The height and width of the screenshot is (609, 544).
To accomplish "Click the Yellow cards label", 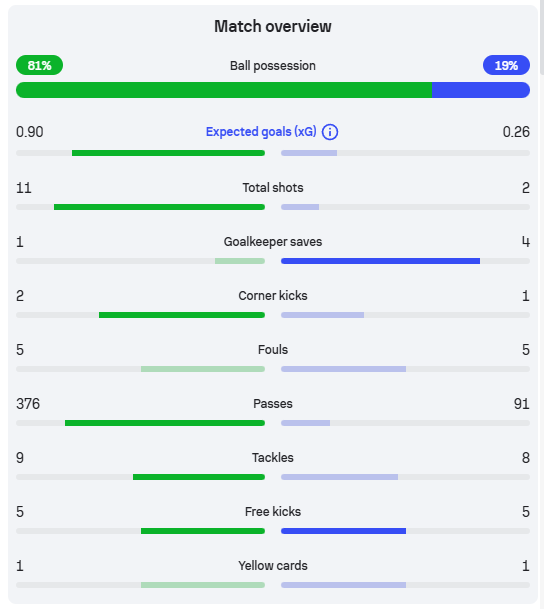I will click(x=273, y=566).
